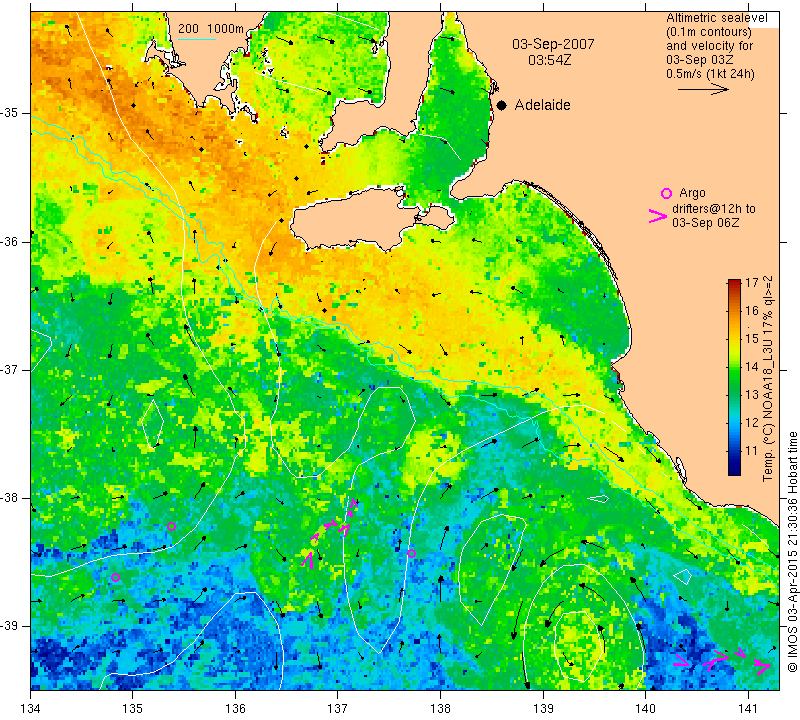Click the vertical 'Temp. (°C) NOAA18_L3U' colorbar title
This screenshot has height=720, width=800.
768,379
